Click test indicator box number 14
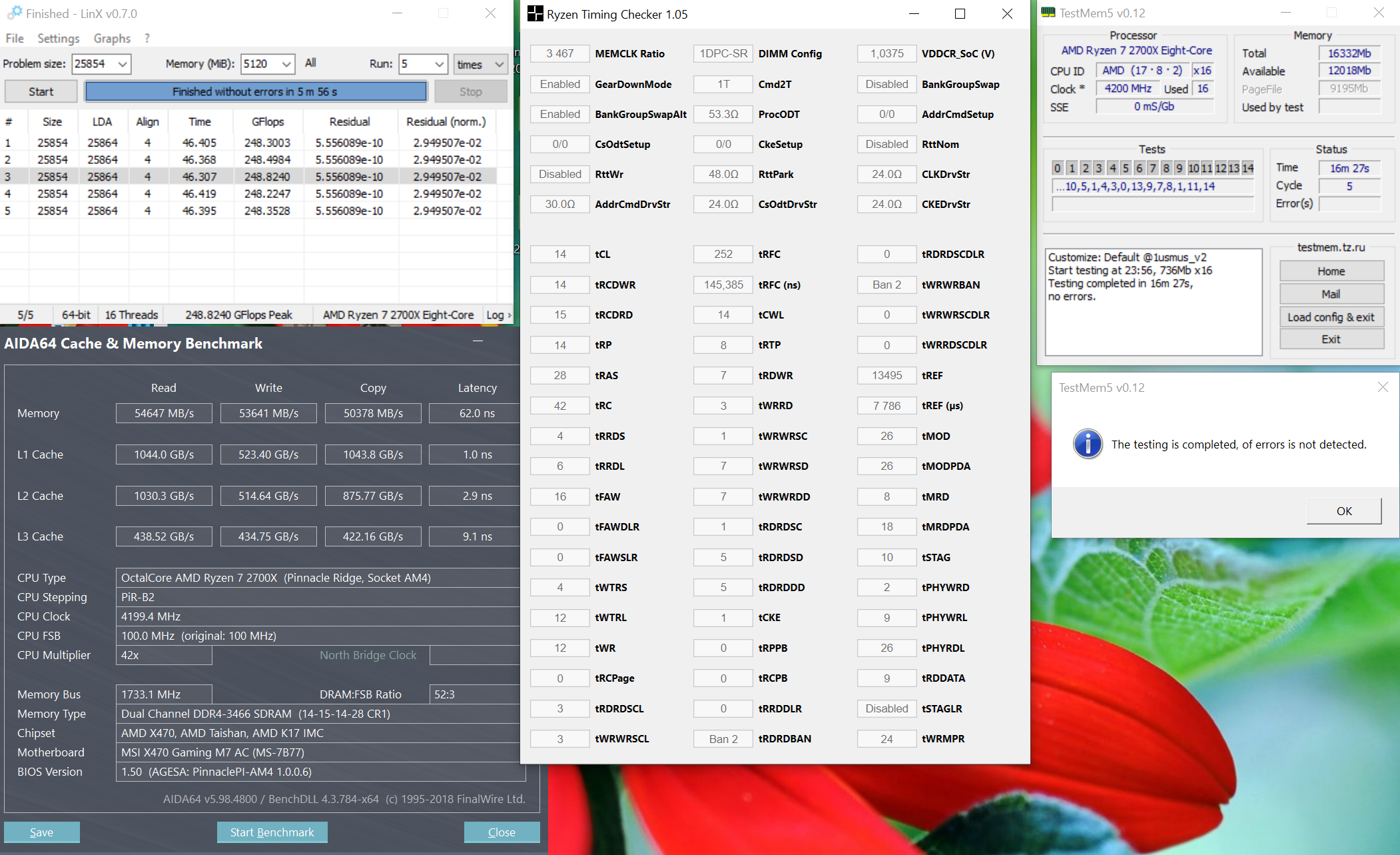Image resolution: width=1400 pixels, height=855 pixels. point(1247,168)
